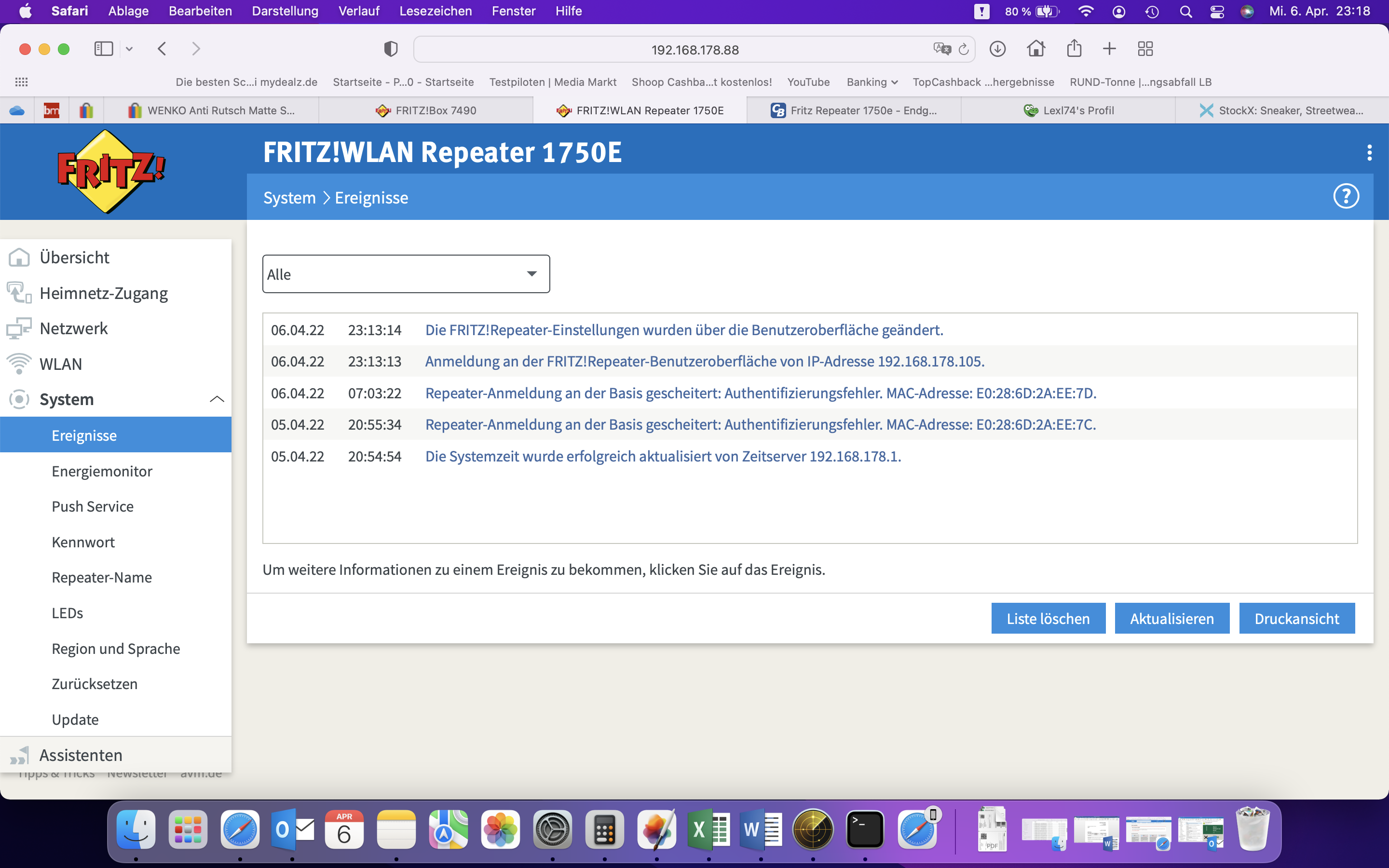Click the Safari share icon
1389x868 pixels.
click(1074, 49)
